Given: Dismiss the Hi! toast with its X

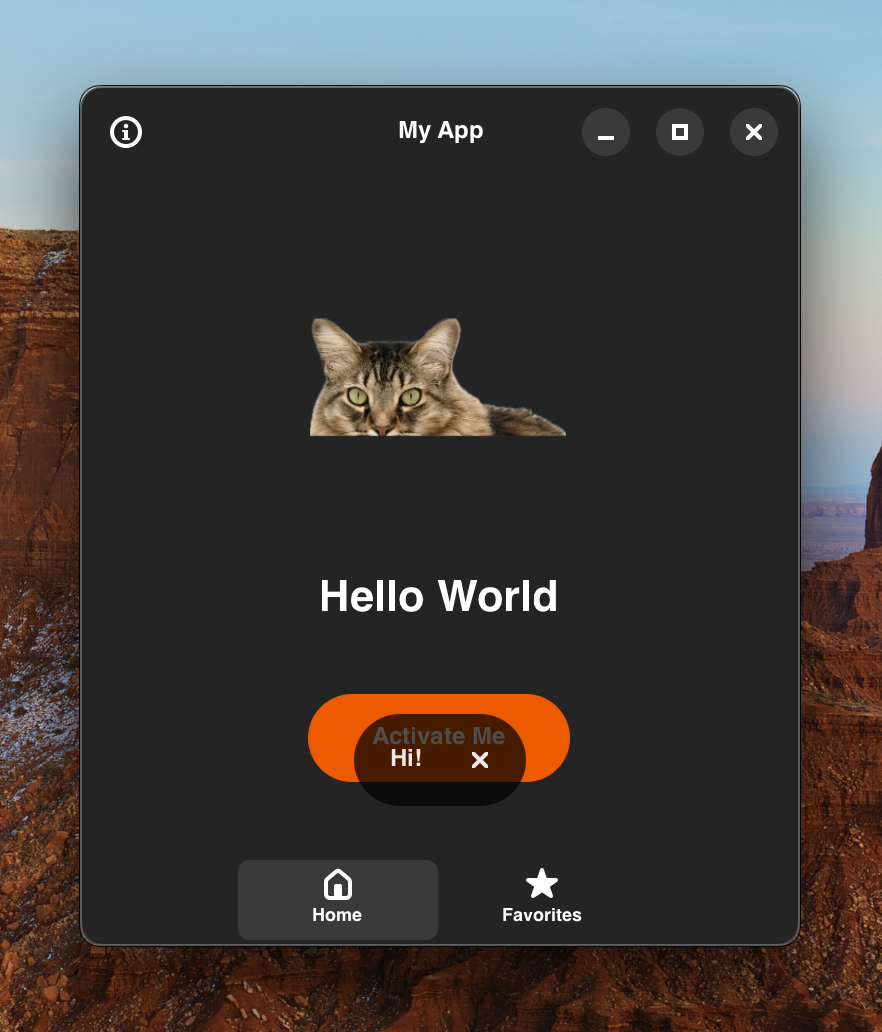Looking at the screenshot, I should tap(480, 760).
